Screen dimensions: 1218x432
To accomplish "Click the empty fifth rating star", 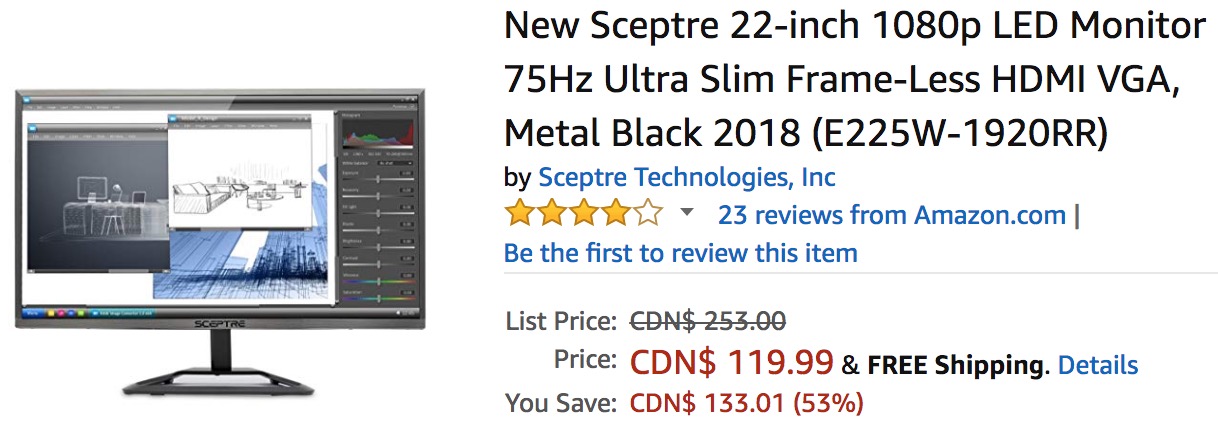I will coord(648,214).
